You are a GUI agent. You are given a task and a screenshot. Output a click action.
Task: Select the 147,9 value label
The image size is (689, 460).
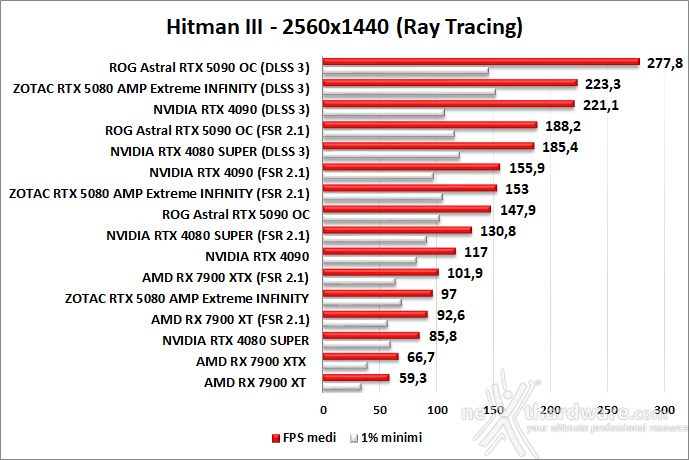[x=518, y=210]
